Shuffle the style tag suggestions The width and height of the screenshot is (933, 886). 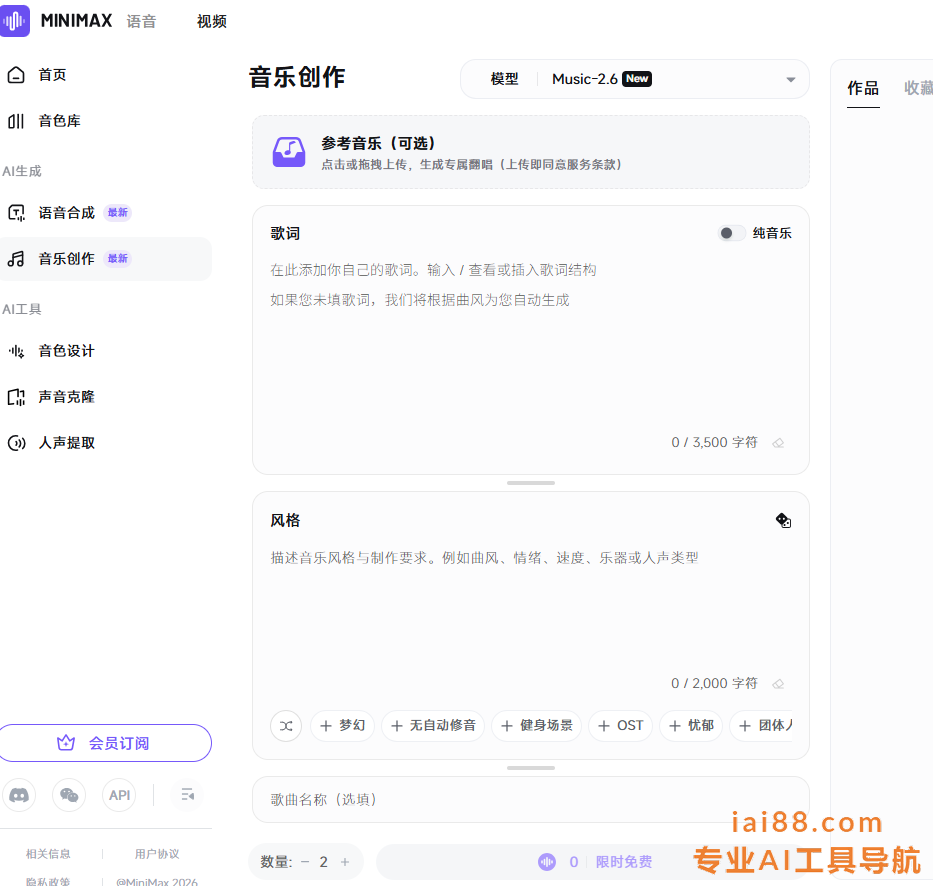coord(286,725)
